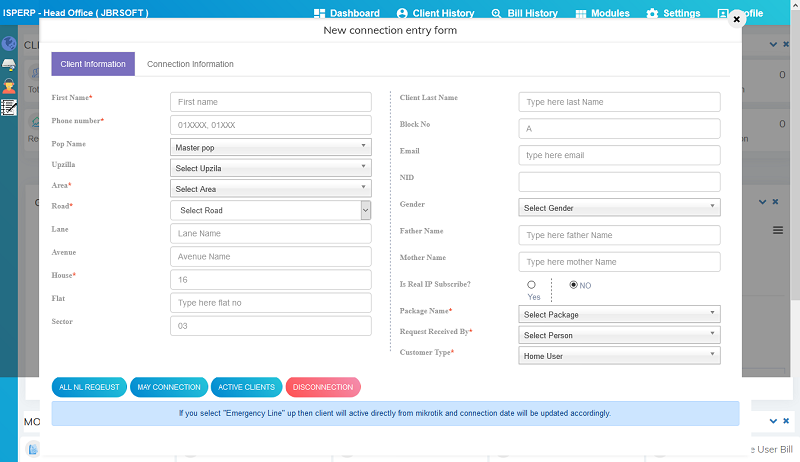Viewport: 800px width, 462px height.
Task: Click the Client Last Name field
Action: tap(619, 102)
